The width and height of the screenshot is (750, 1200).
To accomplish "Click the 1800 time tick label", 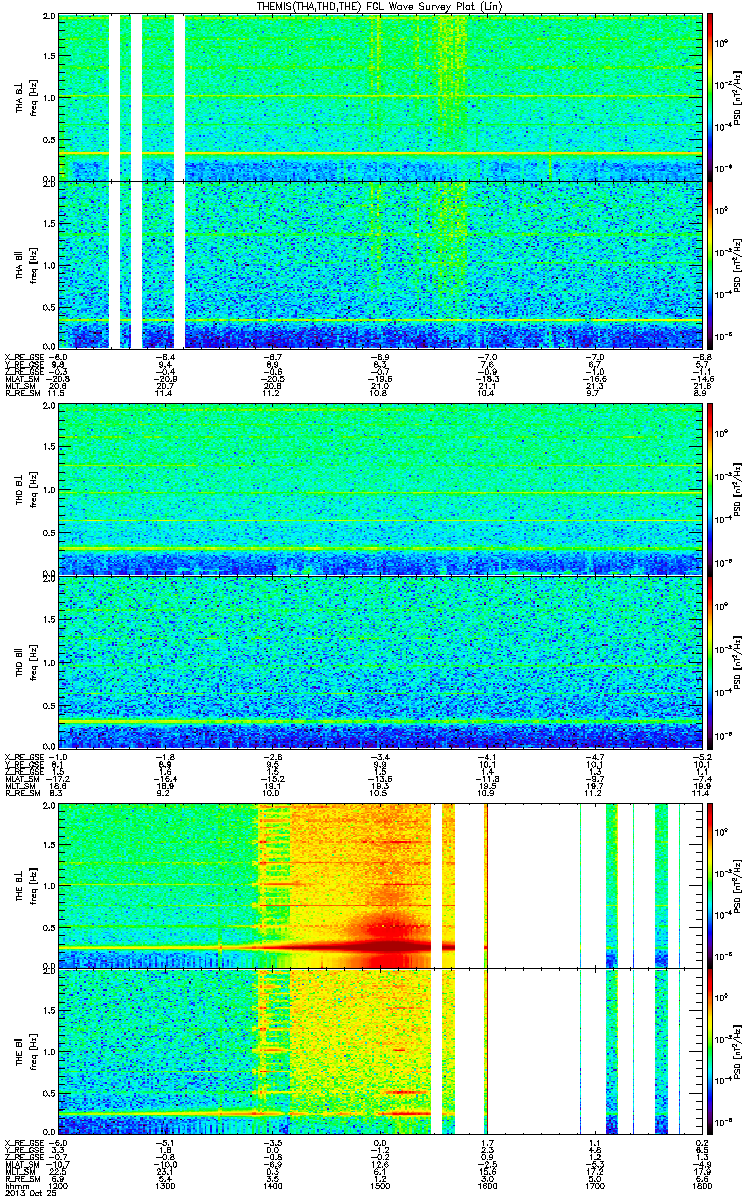I will coord(700,1184).
